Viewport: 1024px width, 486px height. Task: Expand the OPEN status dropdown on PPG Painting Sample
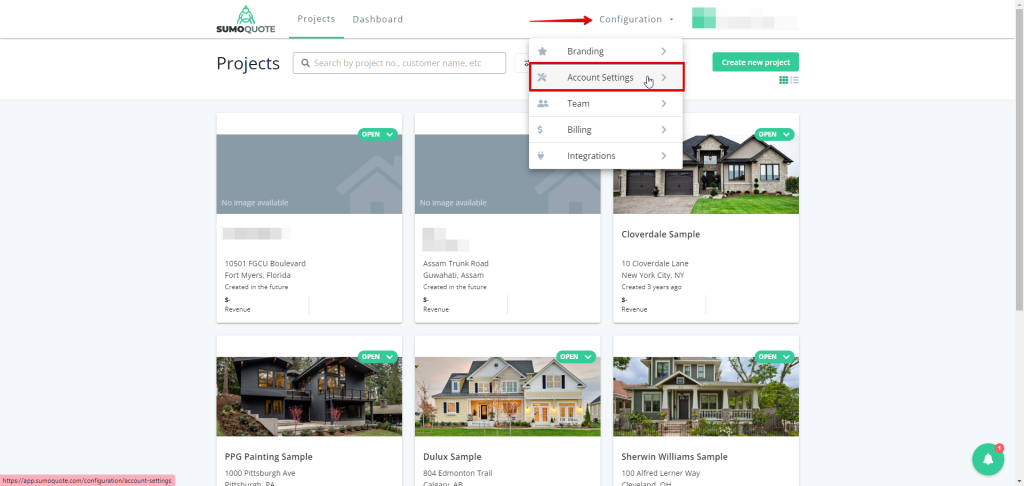pyautogui.click(x=379, y=356)
